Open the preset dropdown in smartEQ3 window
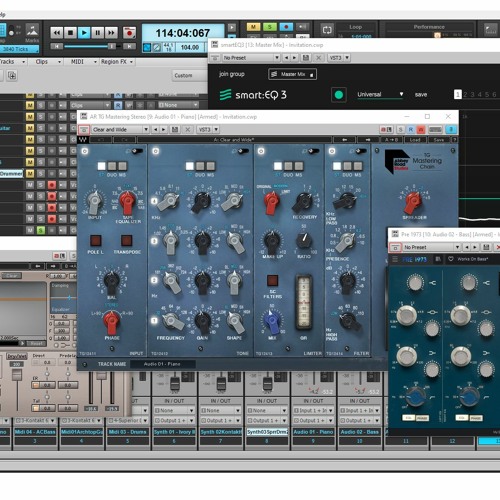The width and height of the screenshot is (500, 500). (251, 58)
